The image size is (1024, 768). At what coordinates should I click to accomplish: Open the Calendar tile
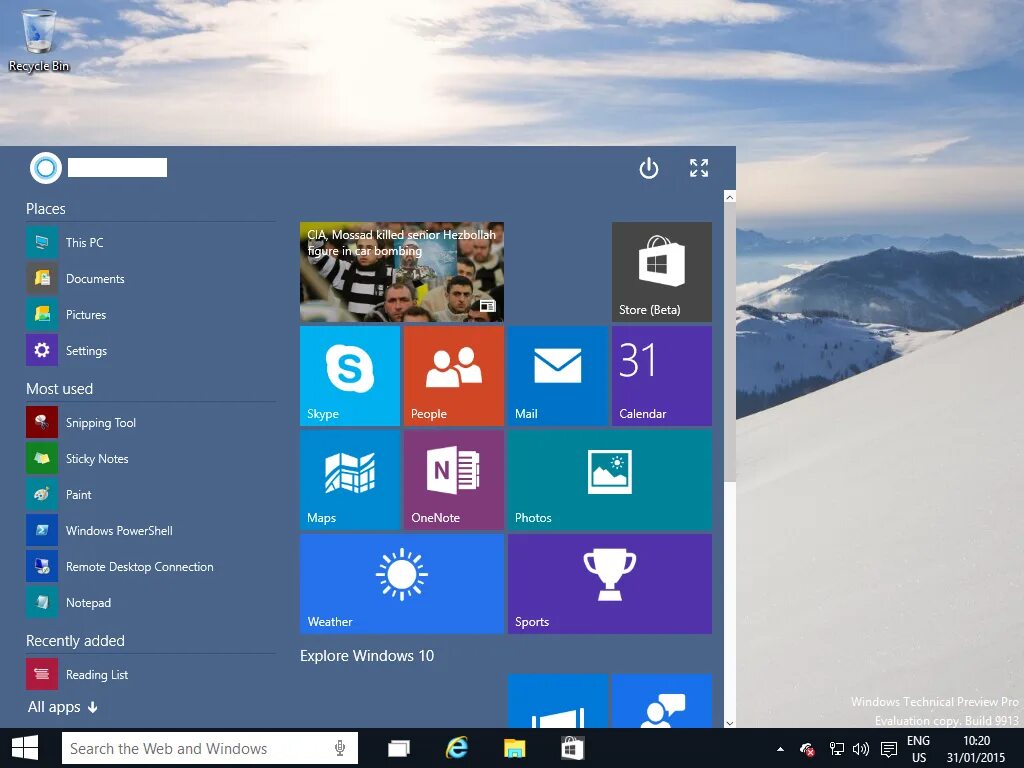tap(662, 376)
